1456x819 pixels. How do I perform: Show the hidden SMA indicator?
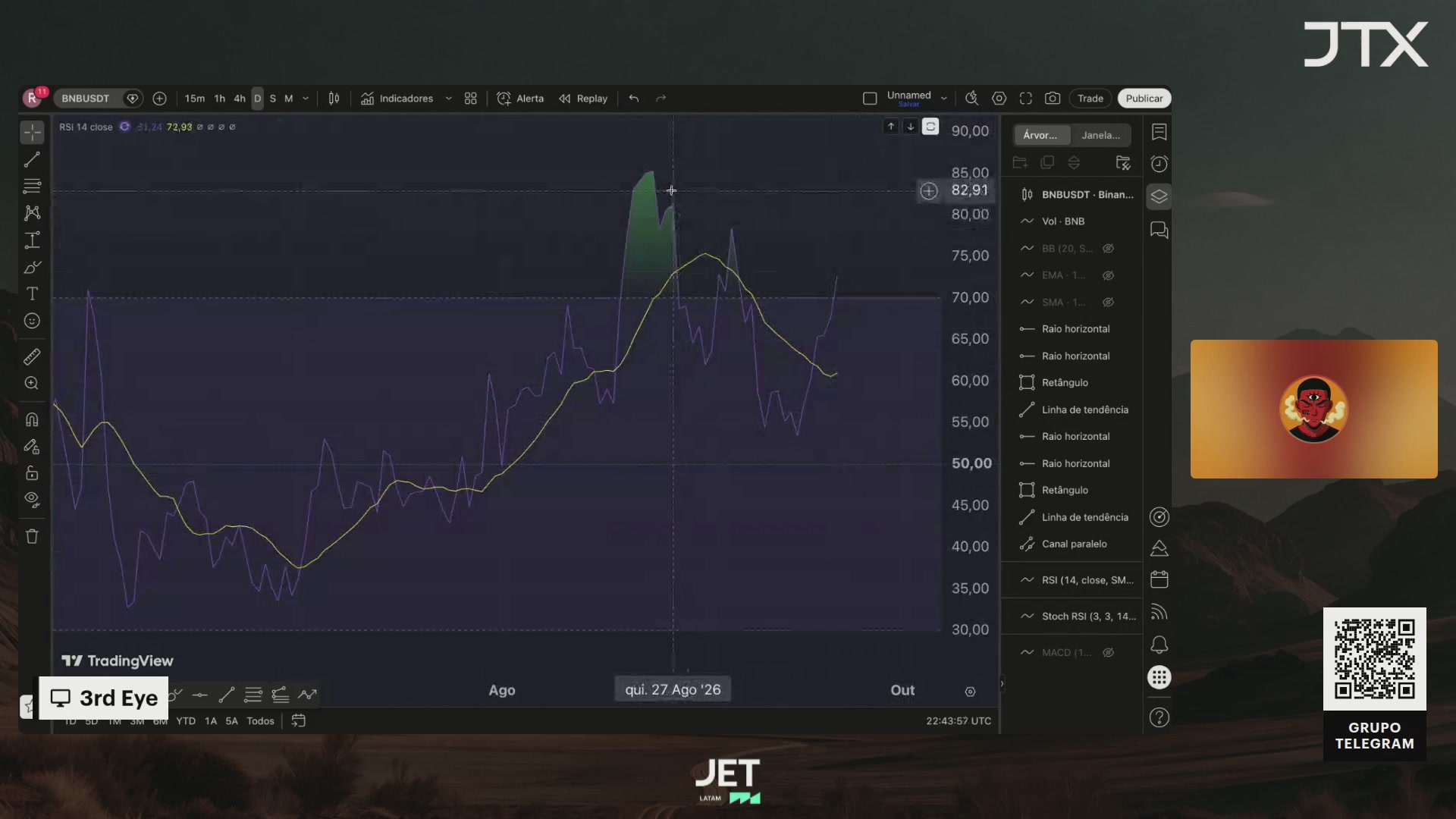(x=1108, y=302)
